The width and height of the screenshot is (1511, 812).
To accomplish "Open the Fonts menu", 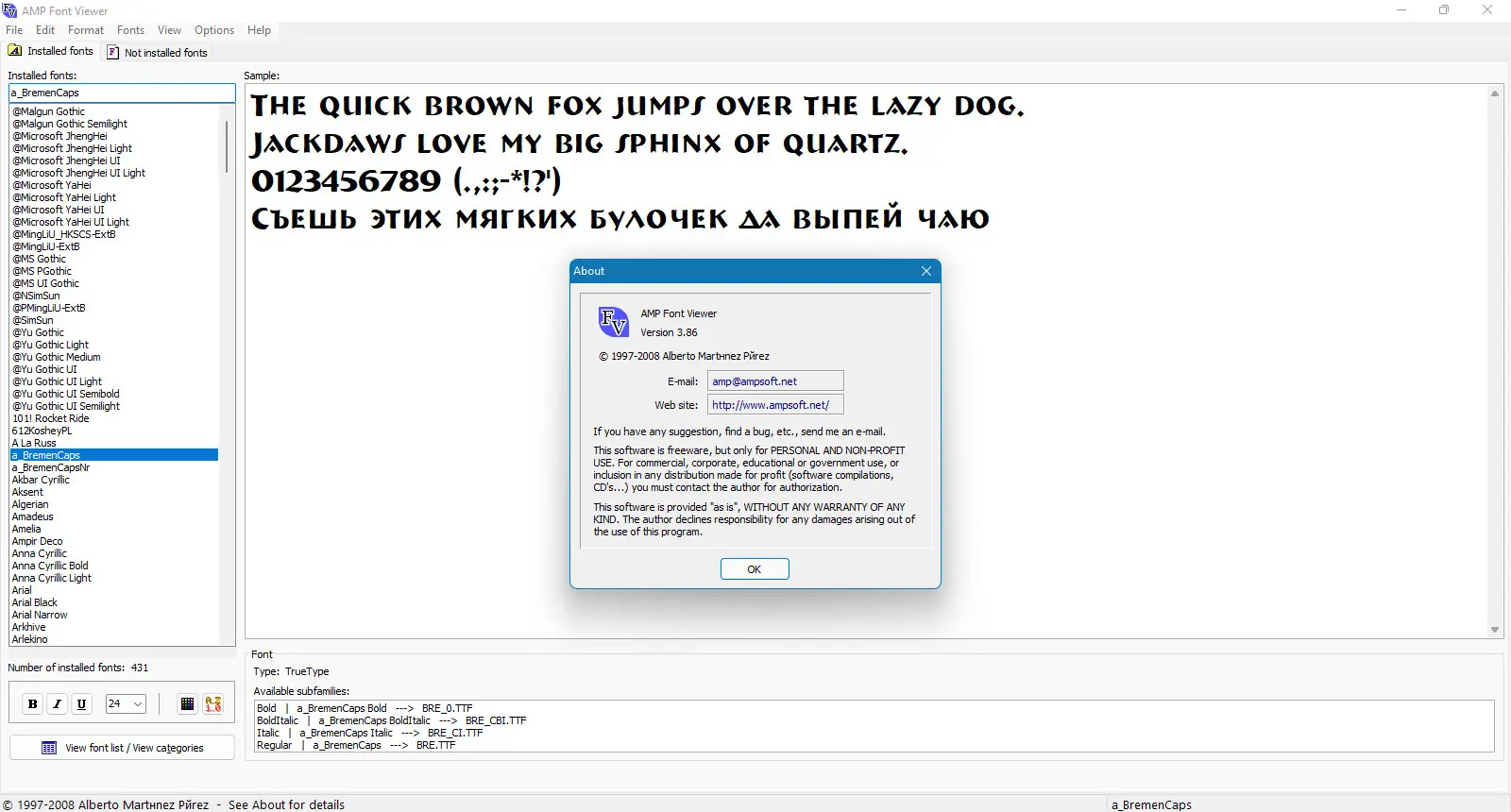I will pos(130,30).
